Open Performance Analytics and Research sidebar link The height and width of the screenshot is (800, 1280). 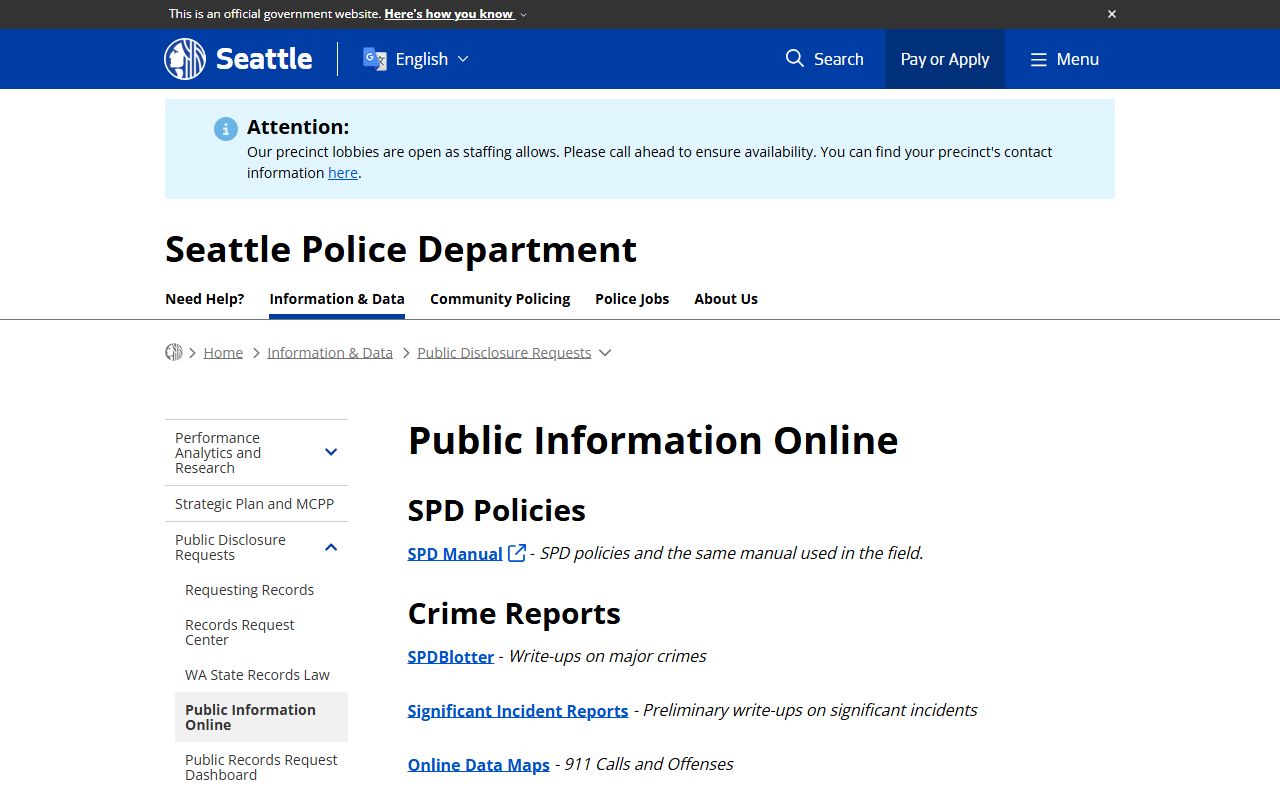pyautogui.click(x=218, y=453)
